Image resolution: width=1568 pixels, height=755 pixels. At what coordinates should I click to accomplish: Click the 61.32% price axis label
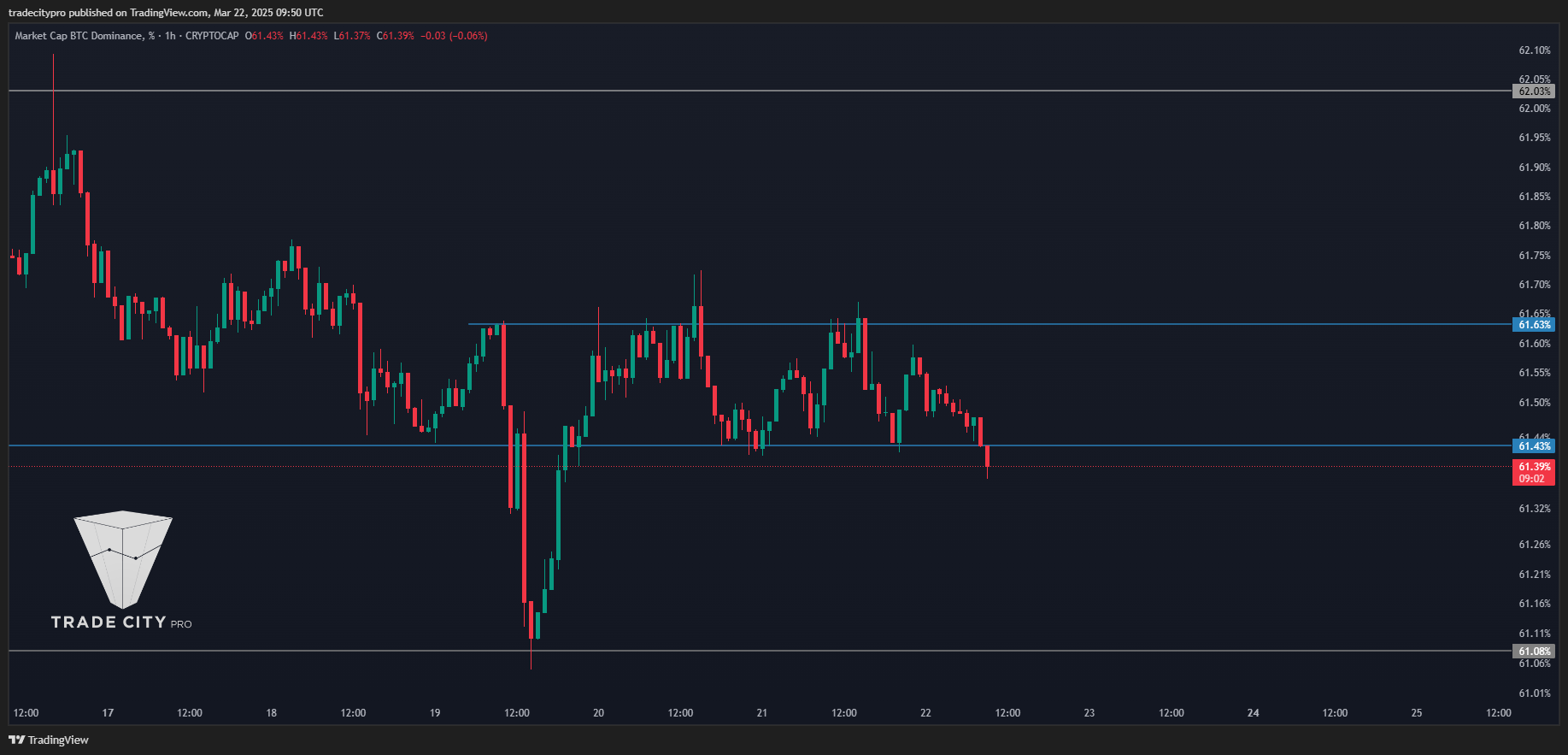[1535, 509]
